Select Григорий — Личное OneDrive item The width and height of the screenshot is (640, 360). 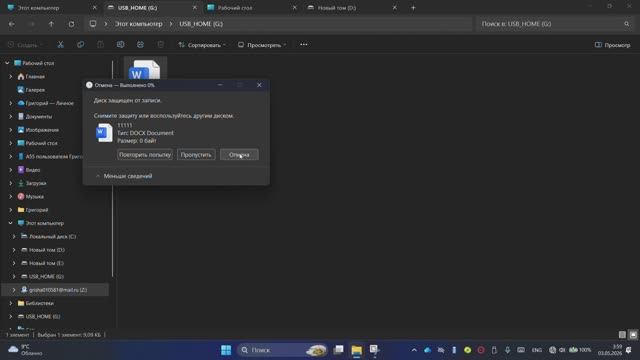point(49,103)
